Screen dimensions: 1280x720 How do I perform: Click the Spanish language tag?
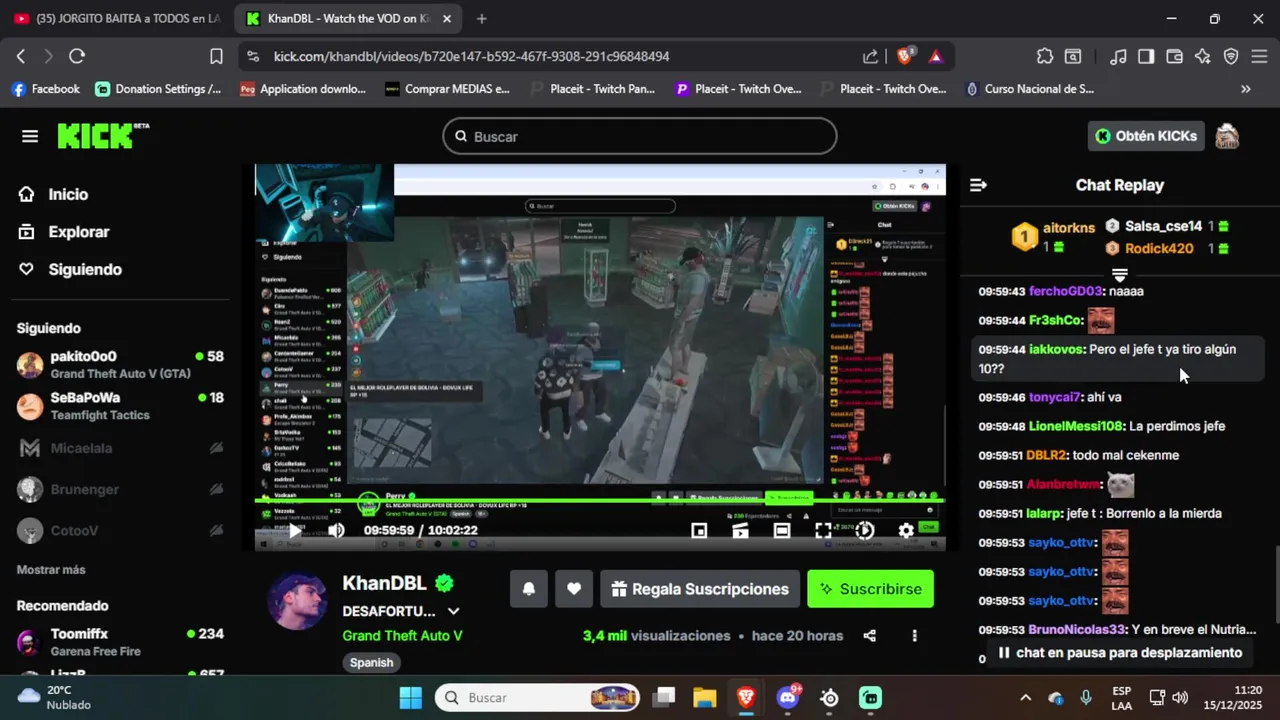(372, 663)
